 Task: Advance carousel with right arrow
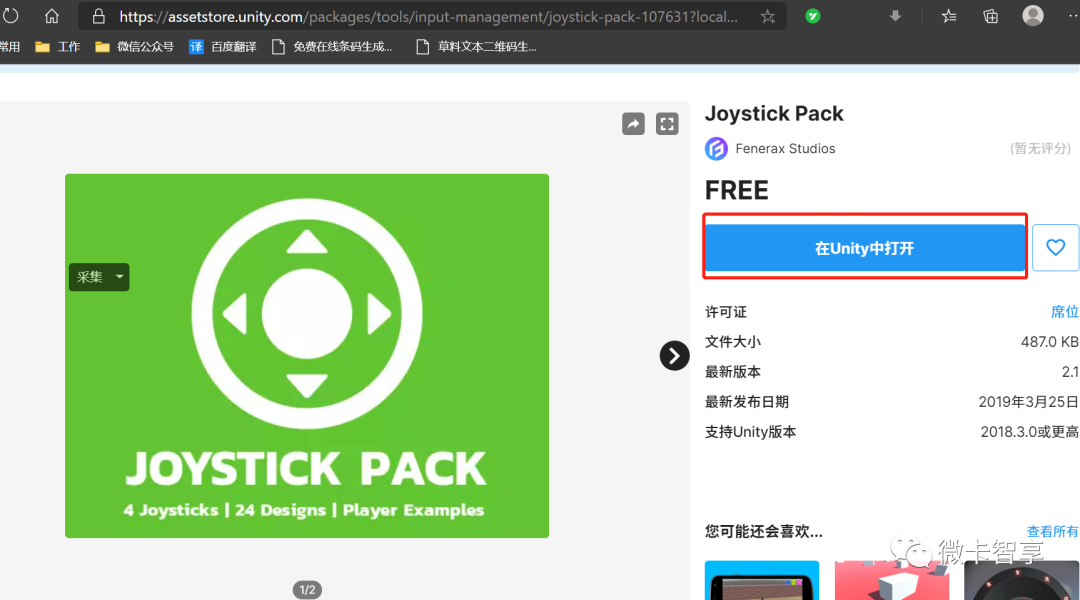pyautogui.click(x=674, y=355)
